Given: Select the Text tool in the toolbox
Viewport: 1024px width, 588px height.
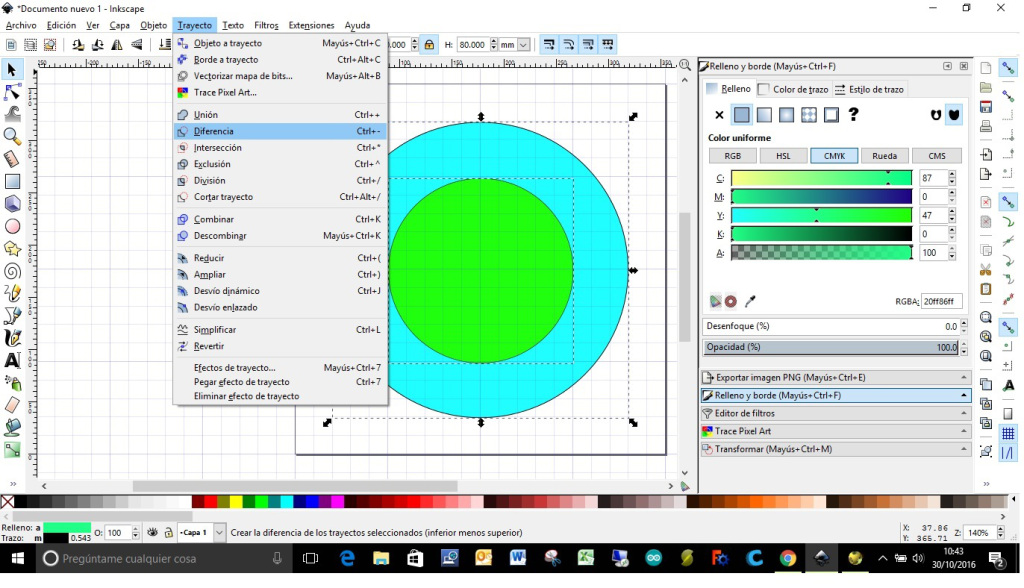Looking at the screenshot, I should point(12,360).
